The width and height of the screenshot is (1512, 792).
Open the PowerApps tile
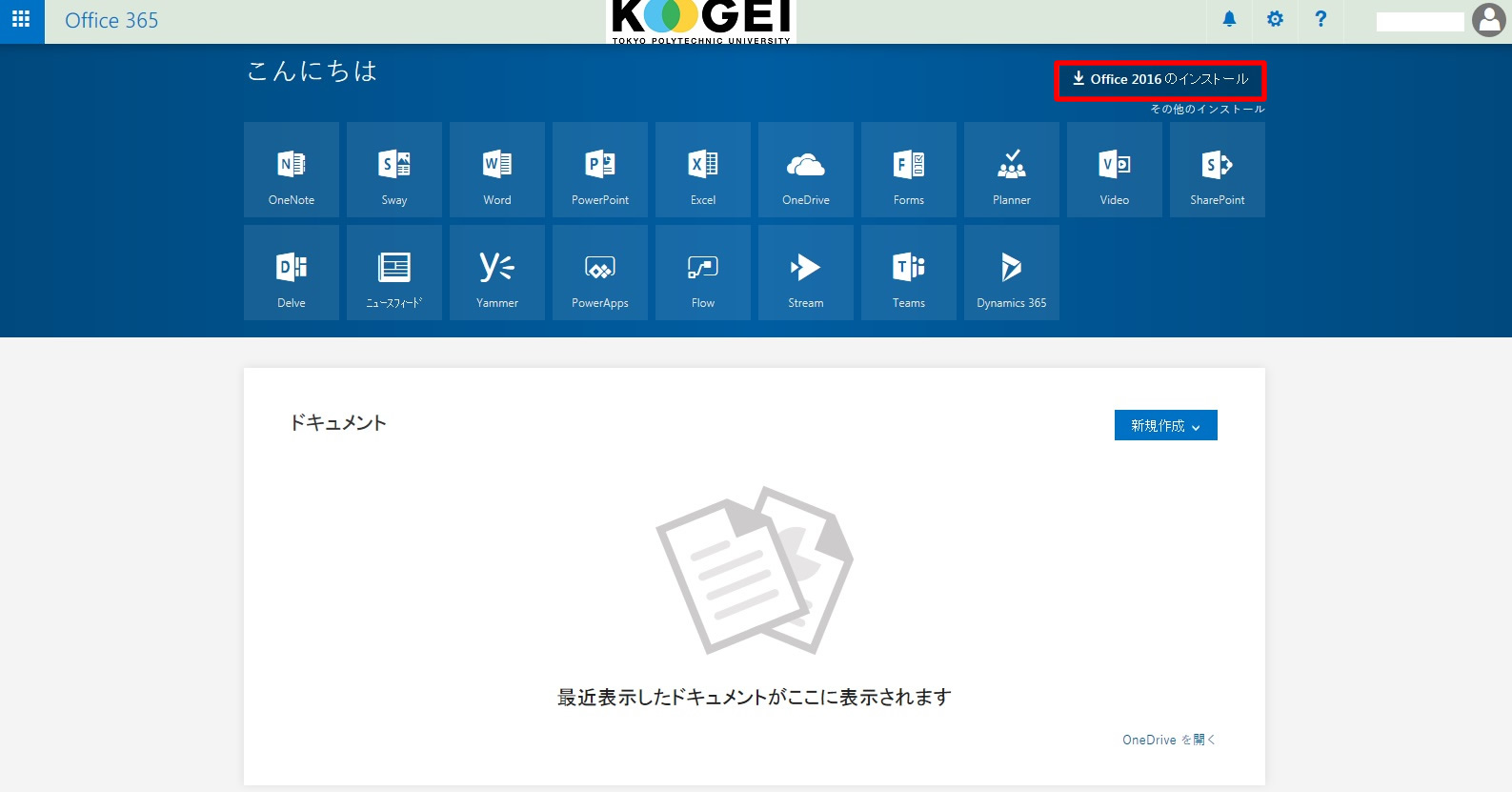pos(600,273)
